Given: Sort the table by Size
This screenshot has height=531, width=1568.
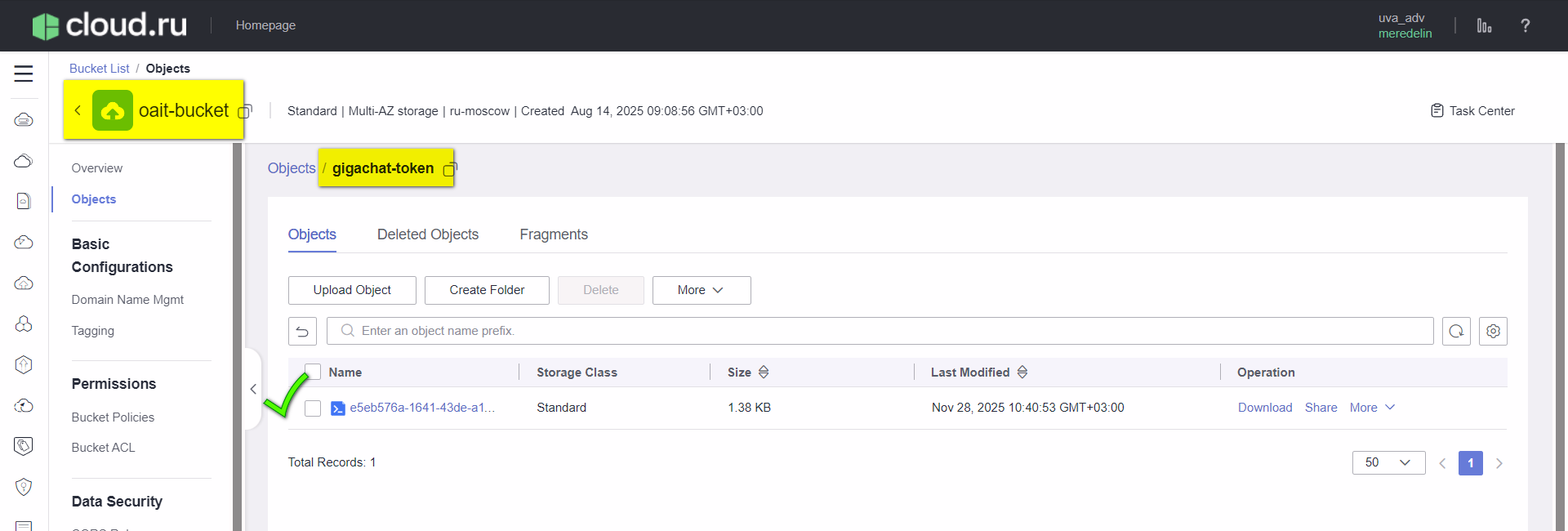Looking at the screenshot, I should [x=764, y=373].
